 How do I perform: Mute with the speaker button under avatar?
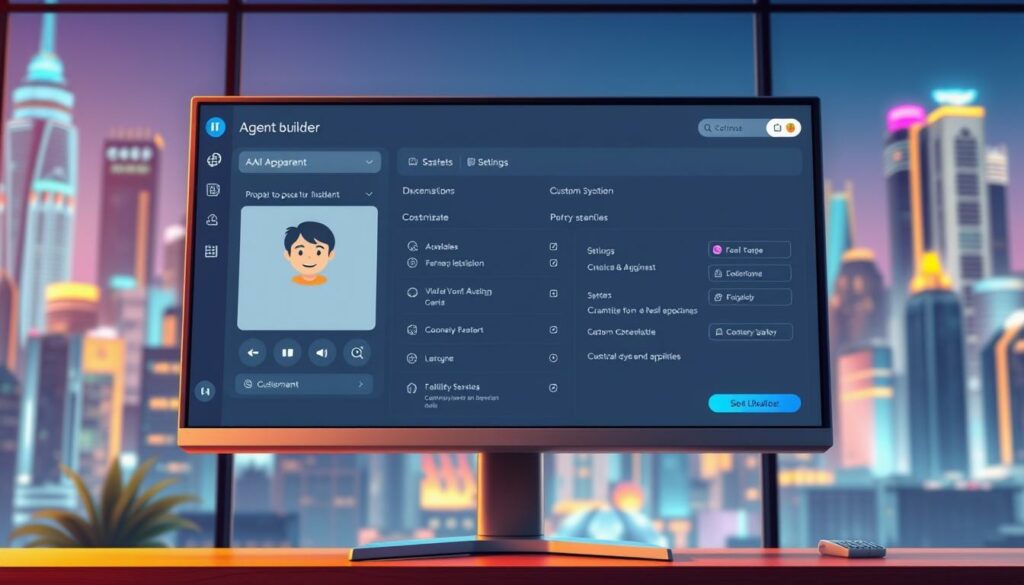321,352
